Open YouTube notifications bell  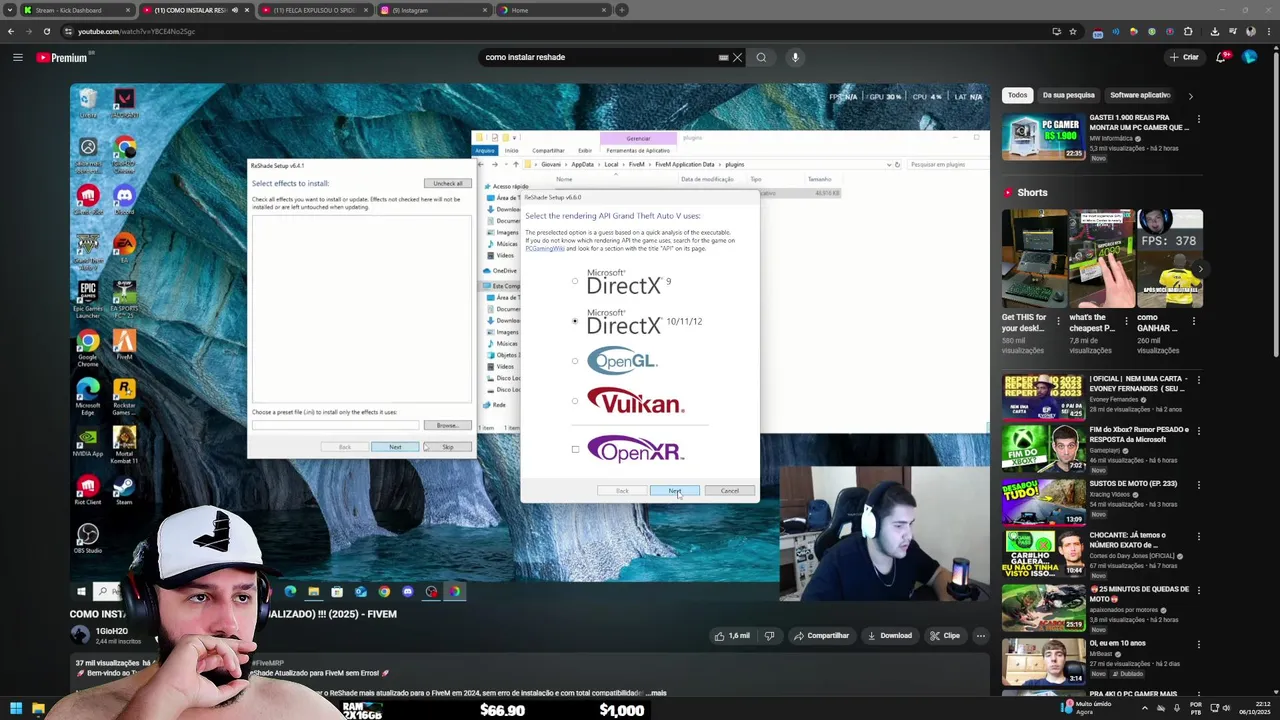1221,57
